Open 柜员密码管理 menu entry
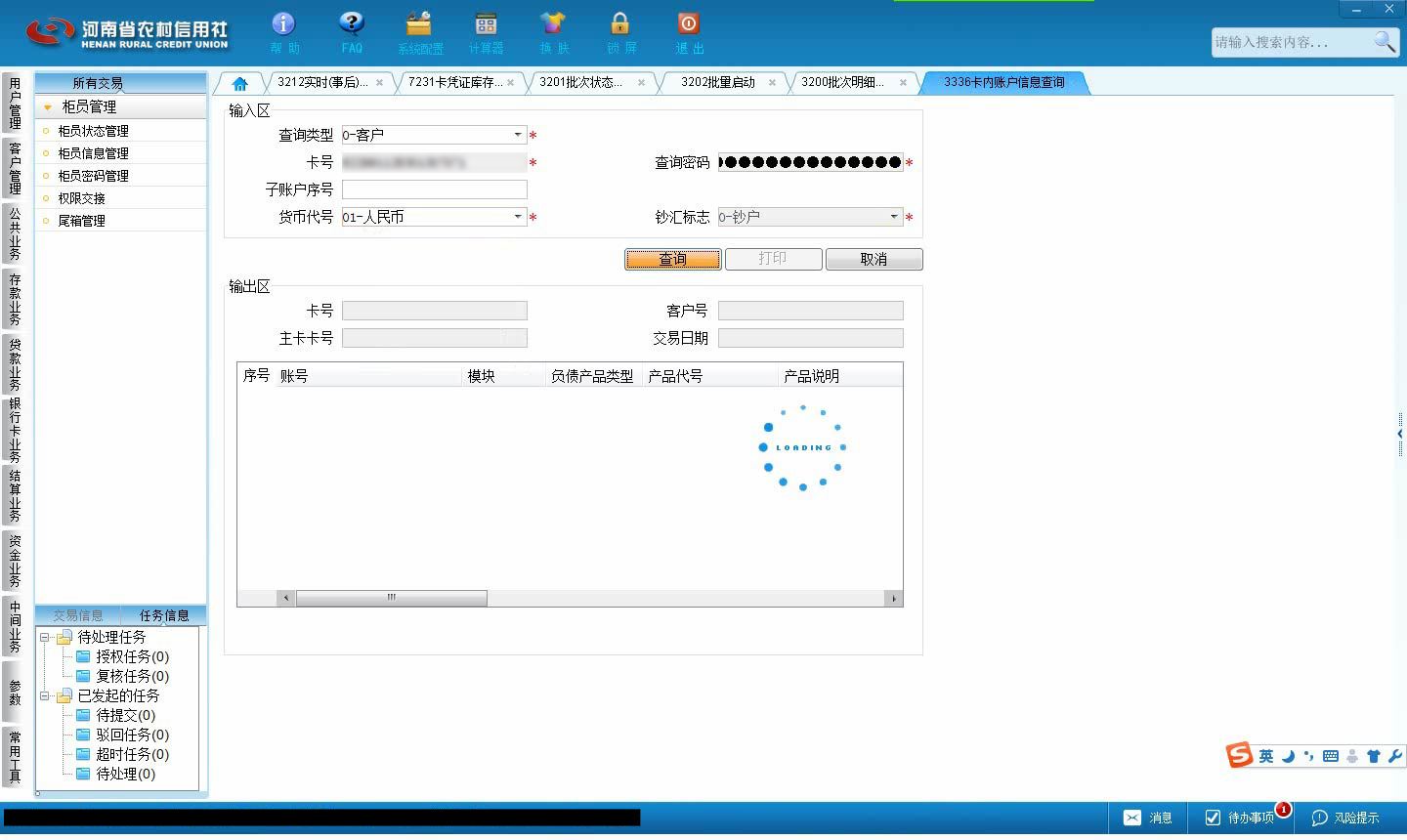Viewport: 1407px width, 840px height. 93,176
